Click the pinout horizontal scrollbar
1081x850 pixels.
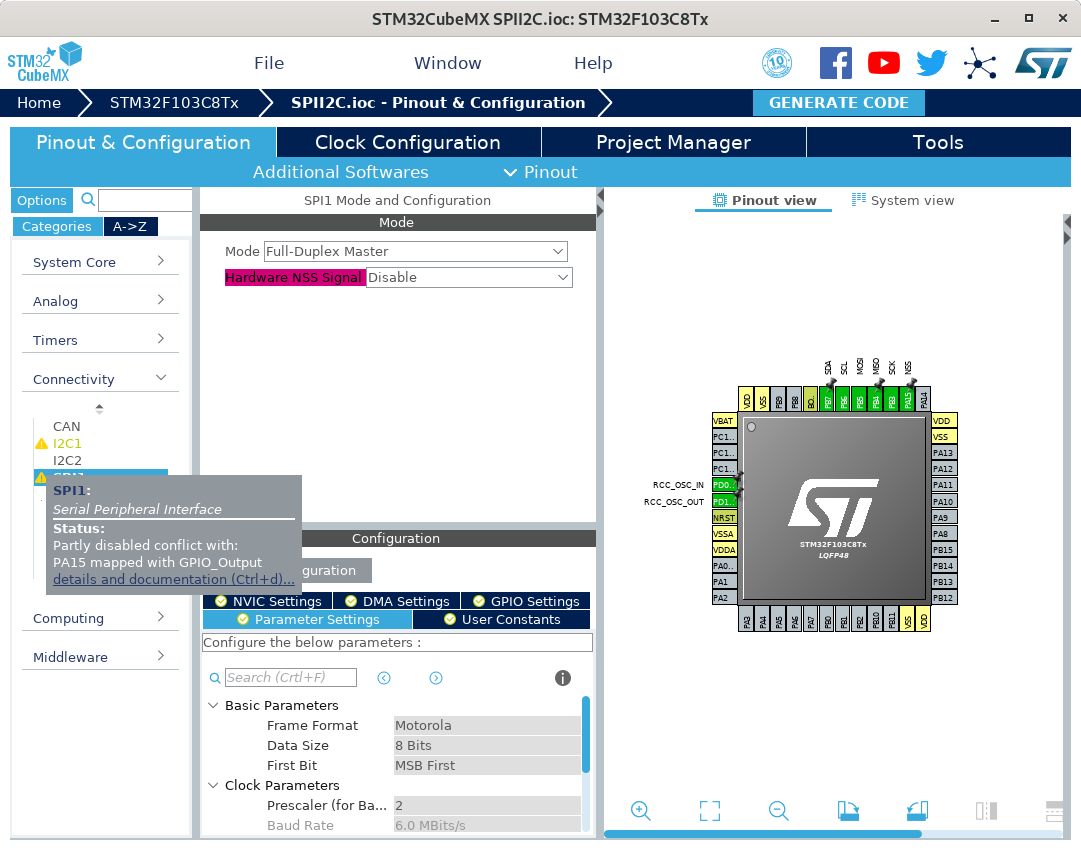pos(762,834)
